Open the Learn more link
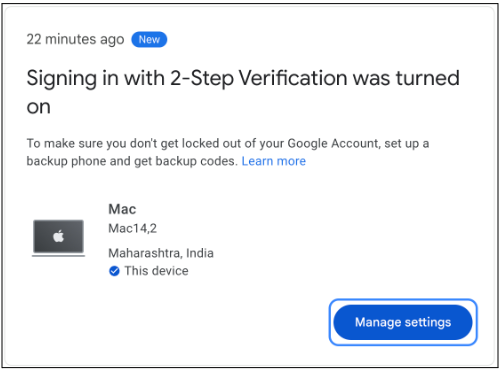Screen dimensions: 499x372 click(273, 161)
